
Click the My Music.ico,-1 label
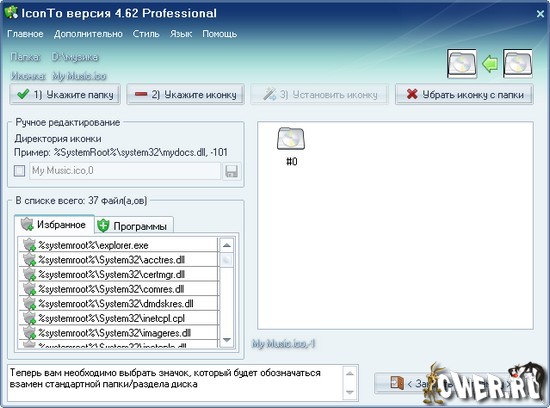click(x=283, y=344)
